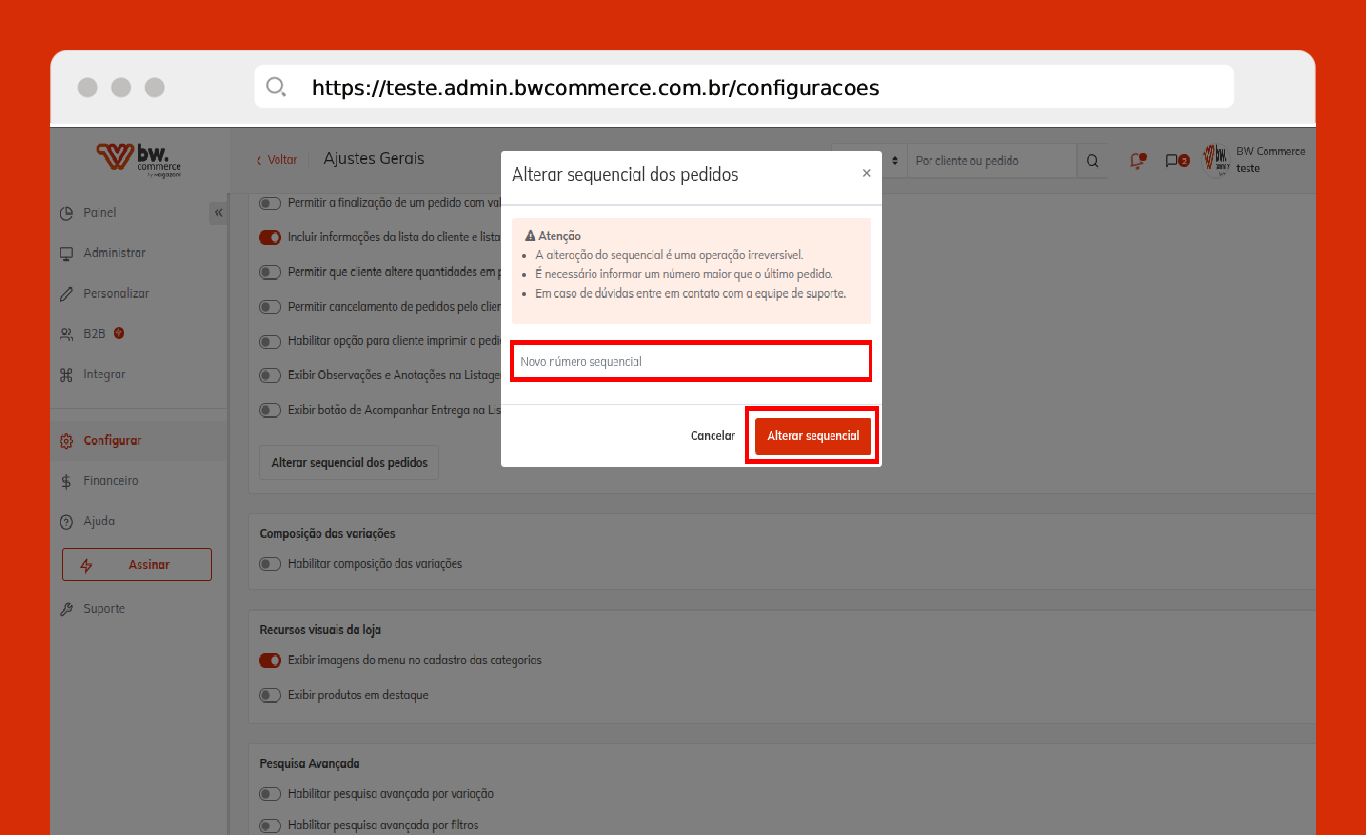Toggle Habilitar pesquisa avançada por variação
This screenshot has width=1366, height=835.
pyautogui.click(x=270, y=794)
